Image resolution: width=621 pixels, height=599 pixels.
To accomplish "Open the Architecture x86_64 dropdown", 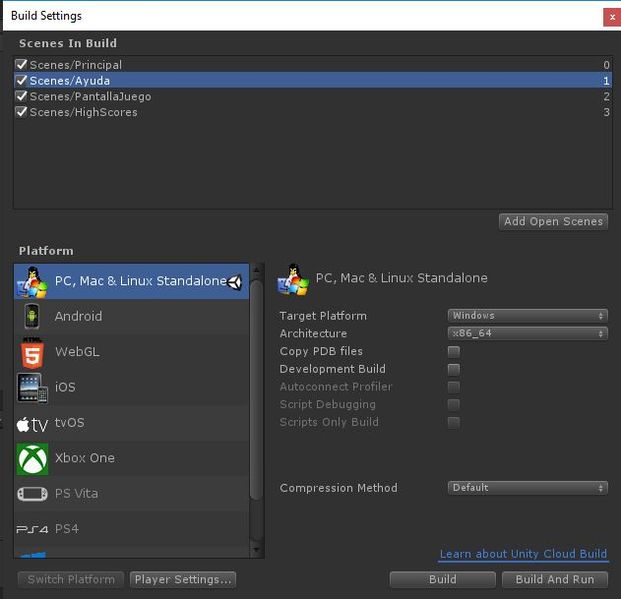I will (x=528, y=333).
